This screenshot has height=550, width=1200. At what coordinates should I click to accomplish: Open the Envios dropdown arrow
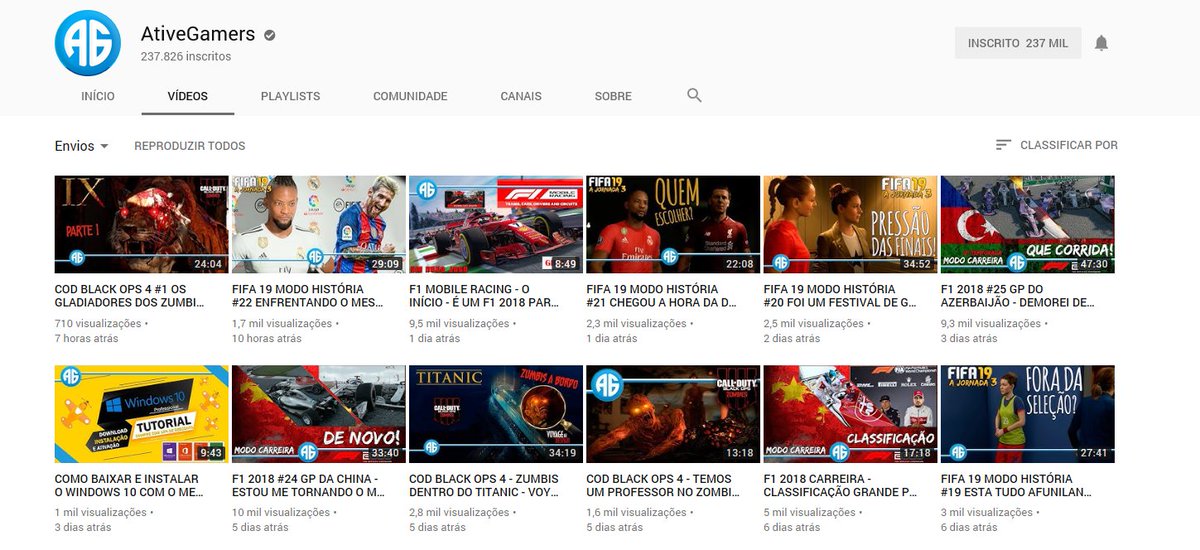pos(103,146)
